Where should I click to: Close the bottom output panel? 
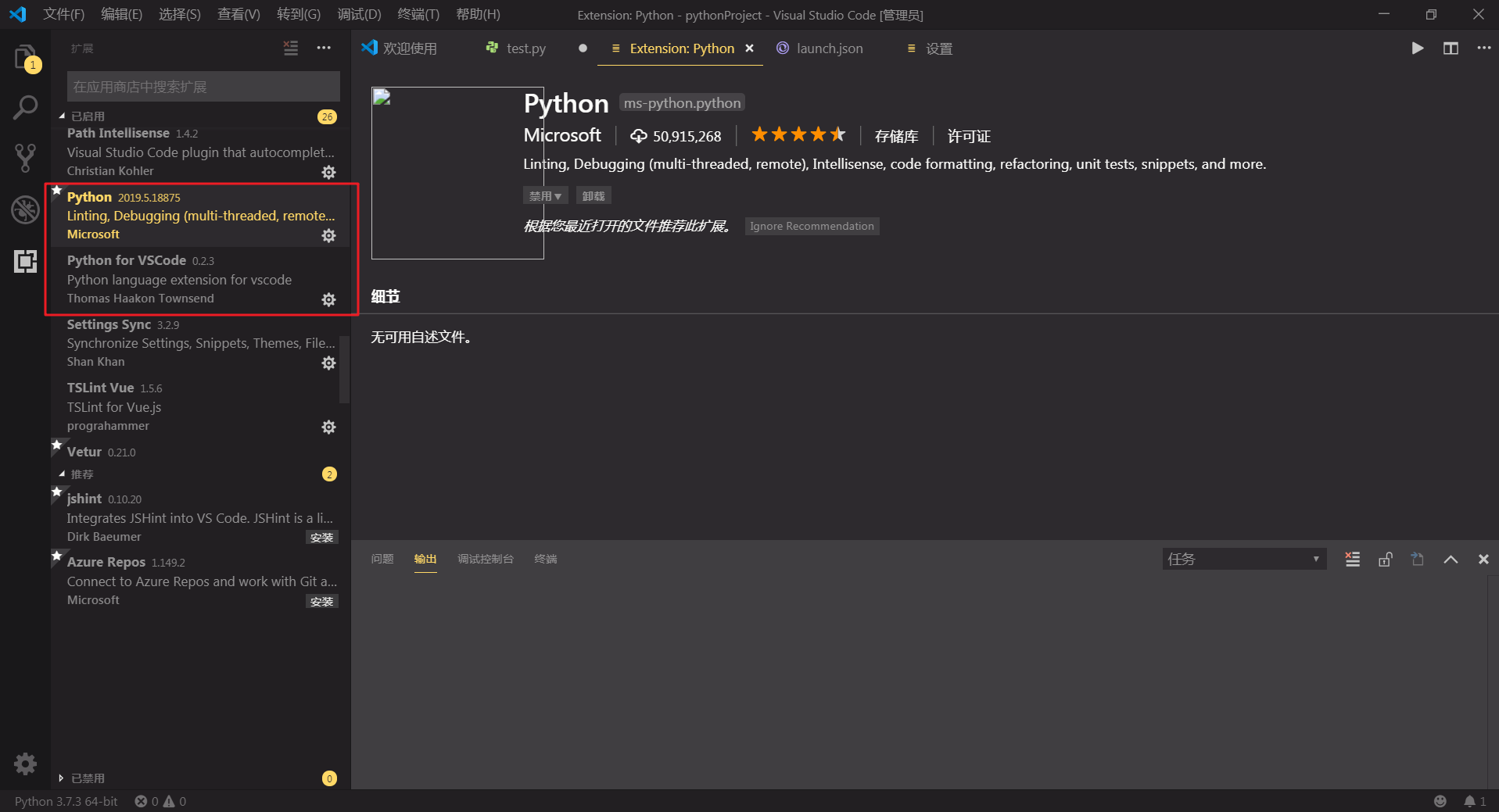tap(1483, 559)
